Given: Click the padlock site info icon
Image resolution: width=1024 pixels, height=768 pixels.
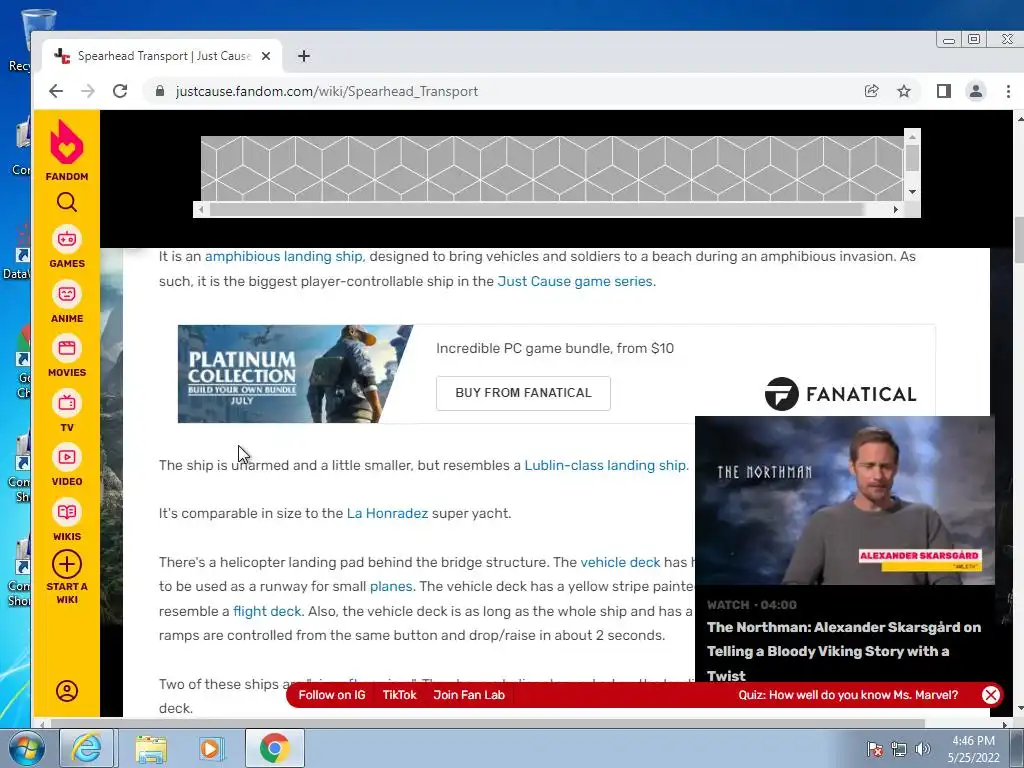Looking at the screenshot, I should point(160,91).
